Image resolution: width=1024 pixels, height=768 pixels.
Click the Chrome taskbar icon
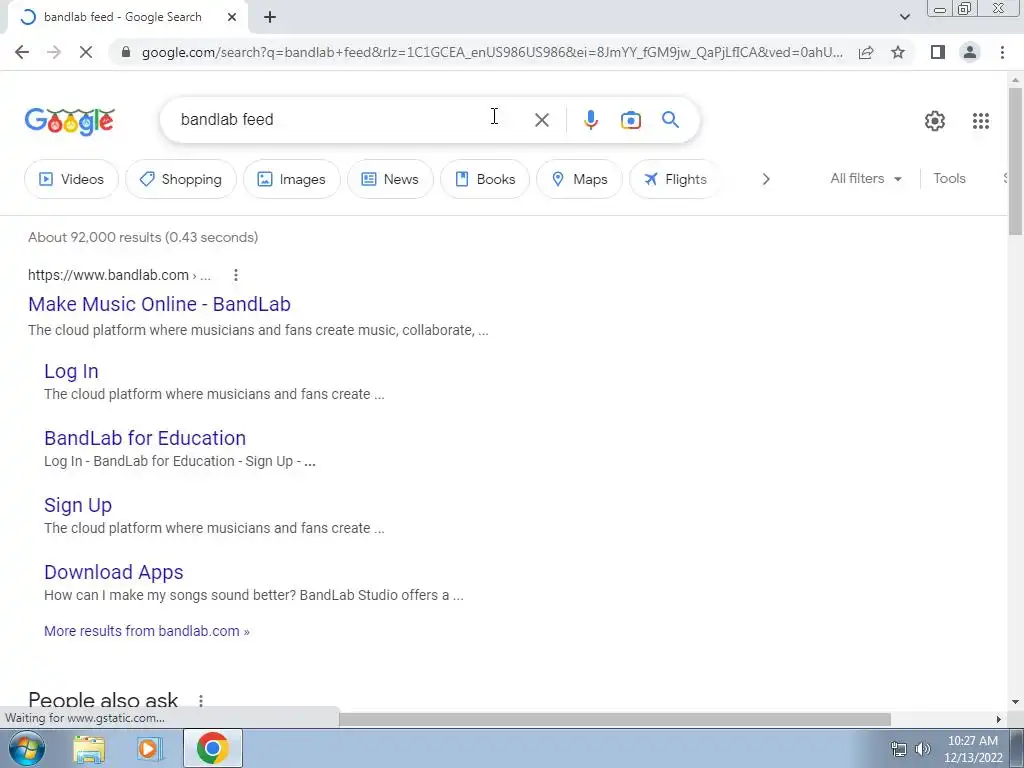(x=212, y=748)
